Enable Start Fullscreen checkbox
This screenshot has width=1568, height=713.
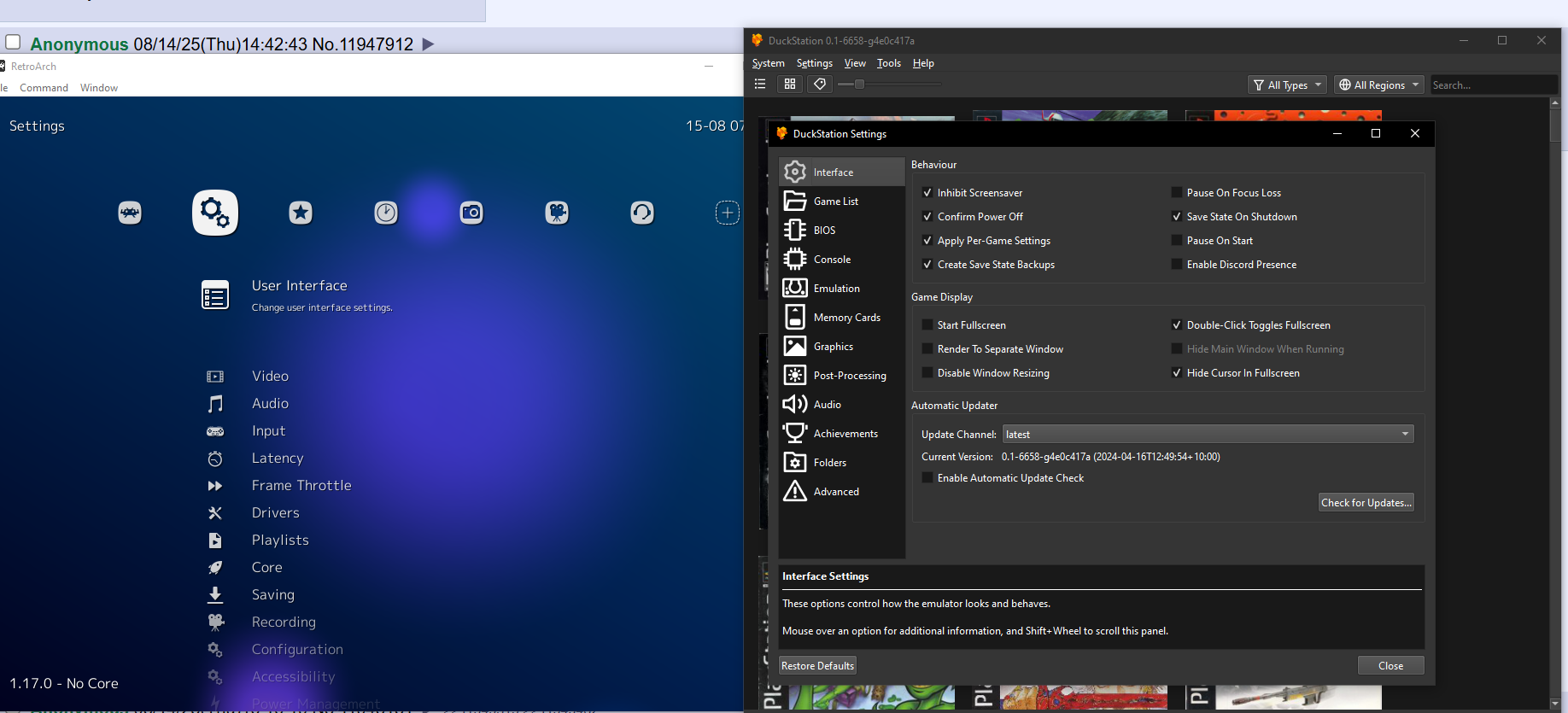tap(927, 325)
